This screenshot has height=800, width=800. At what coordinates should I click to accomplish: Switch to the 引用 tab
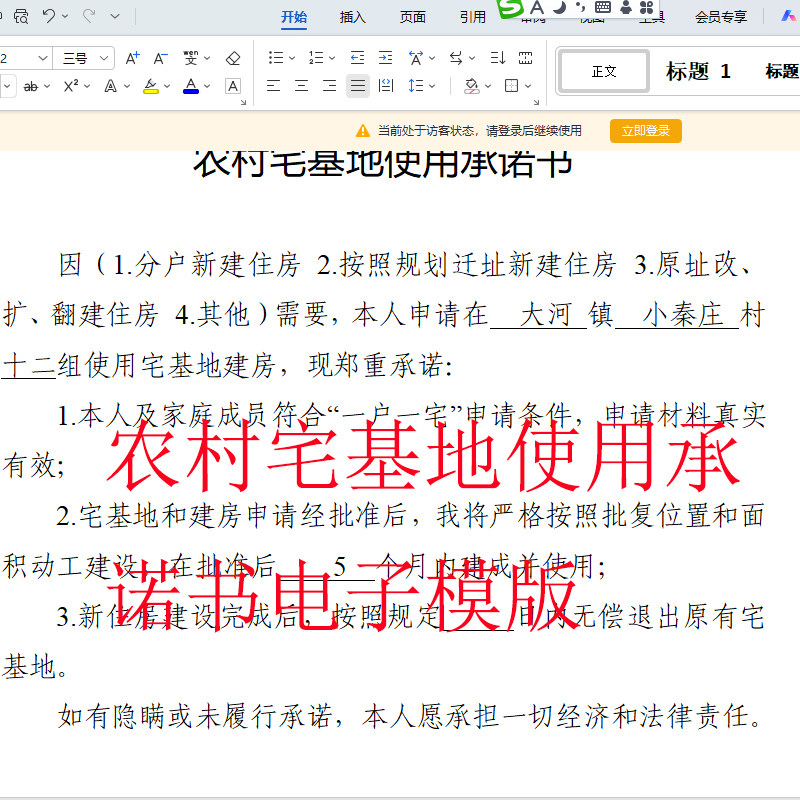(473, 17)
